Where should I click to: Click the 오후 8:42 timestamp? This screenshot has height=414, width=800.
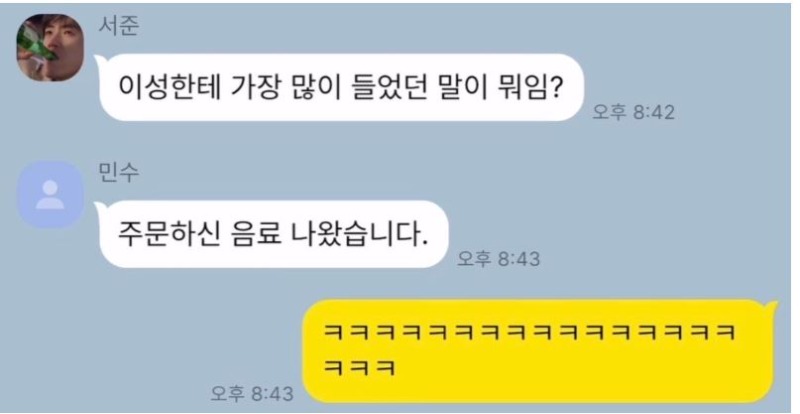[x=633, y=112]
